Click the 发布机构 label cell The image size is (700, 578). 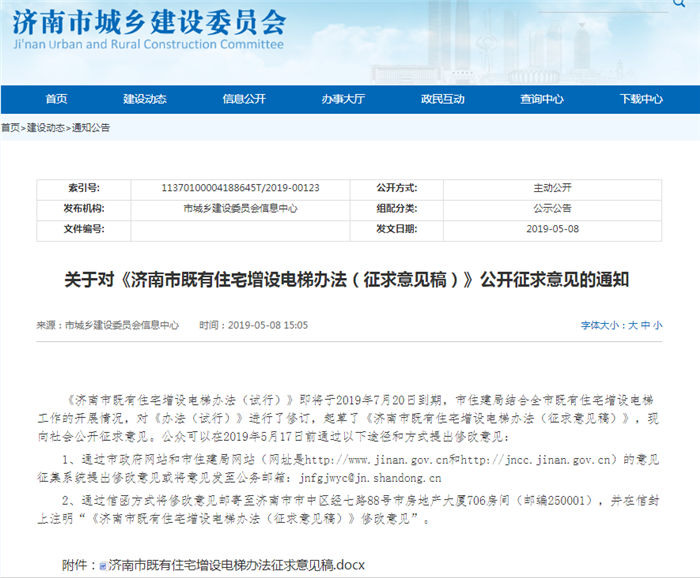coord(84,208)
